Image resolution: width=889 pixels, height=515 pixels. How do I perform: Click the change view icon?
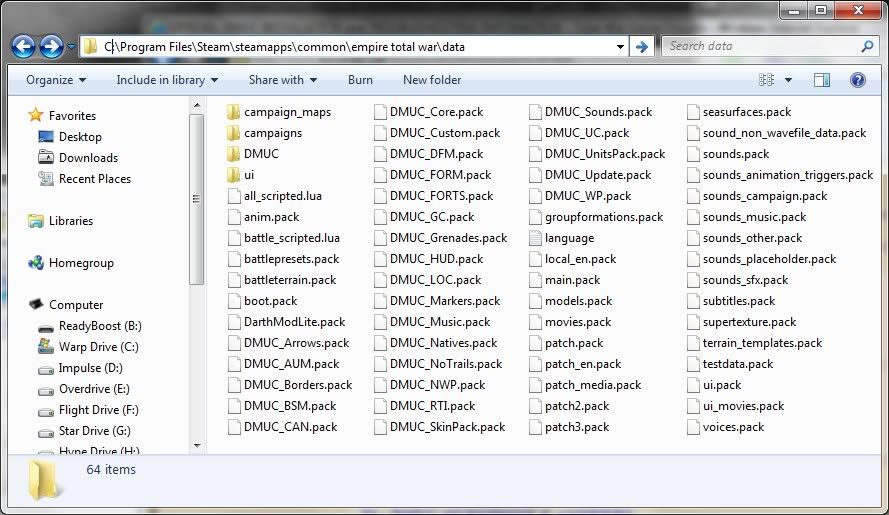(765, 80)
